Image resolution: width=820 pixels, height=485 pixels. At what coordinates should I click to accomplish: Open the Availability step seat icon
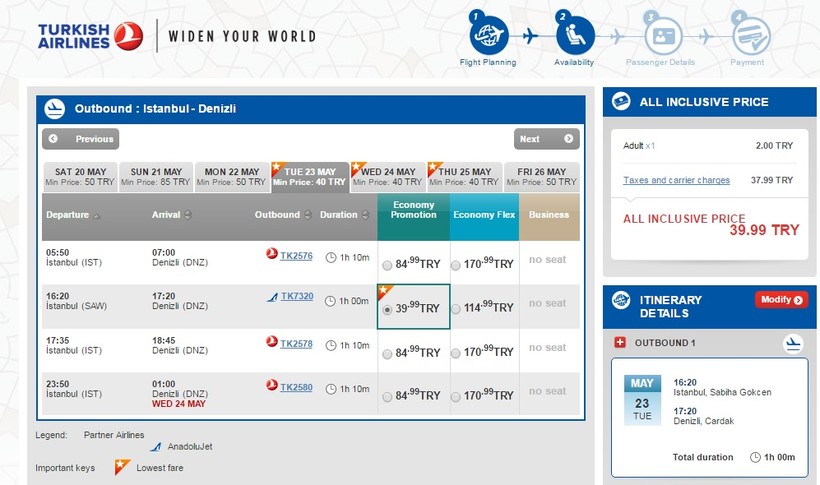coord(574,35)
